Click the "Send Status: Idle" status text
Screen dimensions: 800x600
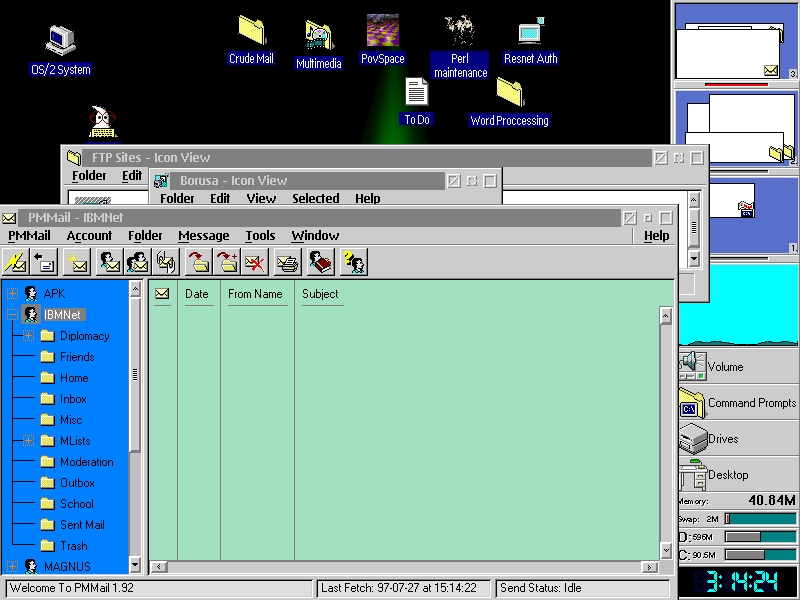541,588
